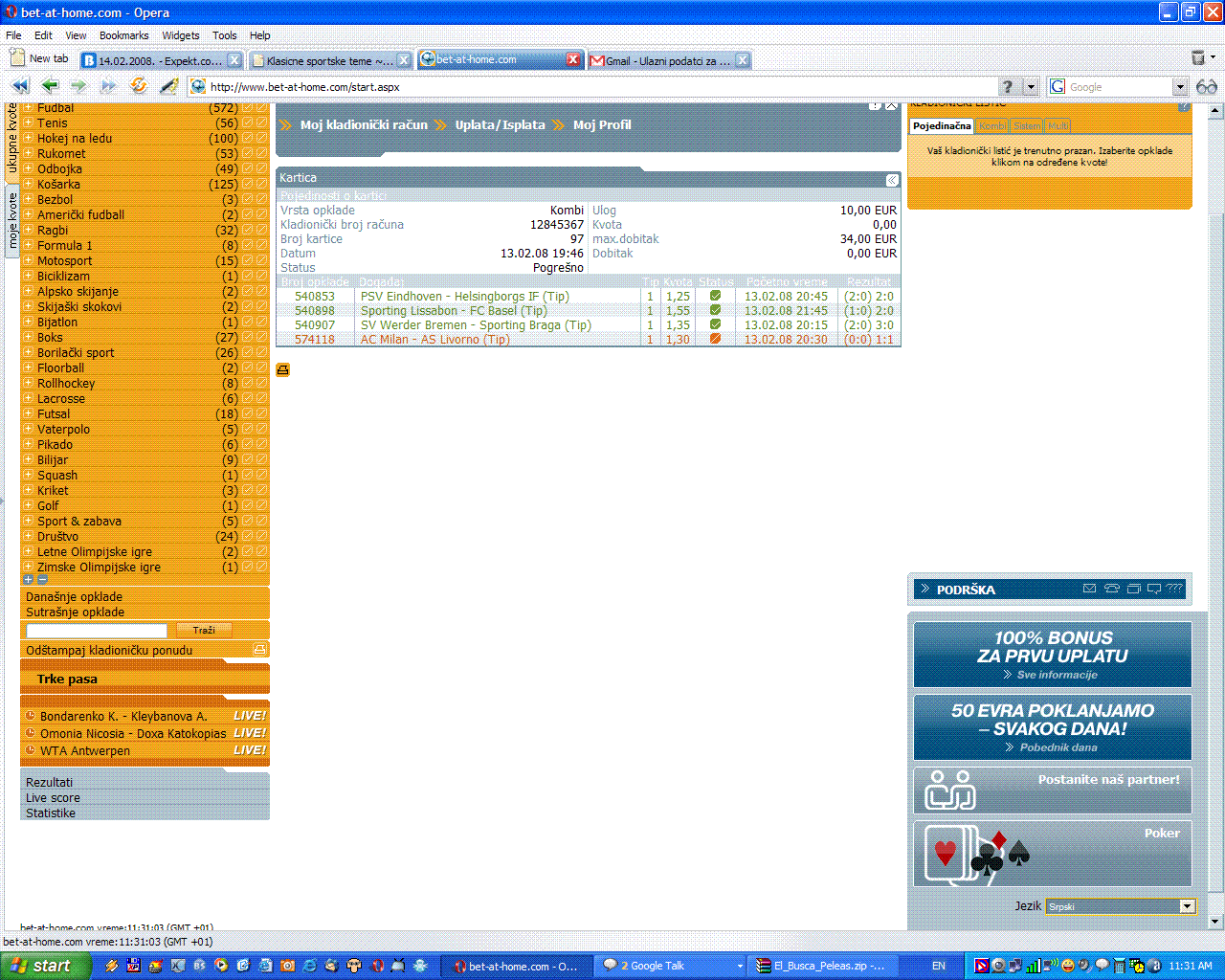The width and height of the screenshot is (1225, 980).
Task: Check the first checkbox for Tenis
Action: [248, 123]
